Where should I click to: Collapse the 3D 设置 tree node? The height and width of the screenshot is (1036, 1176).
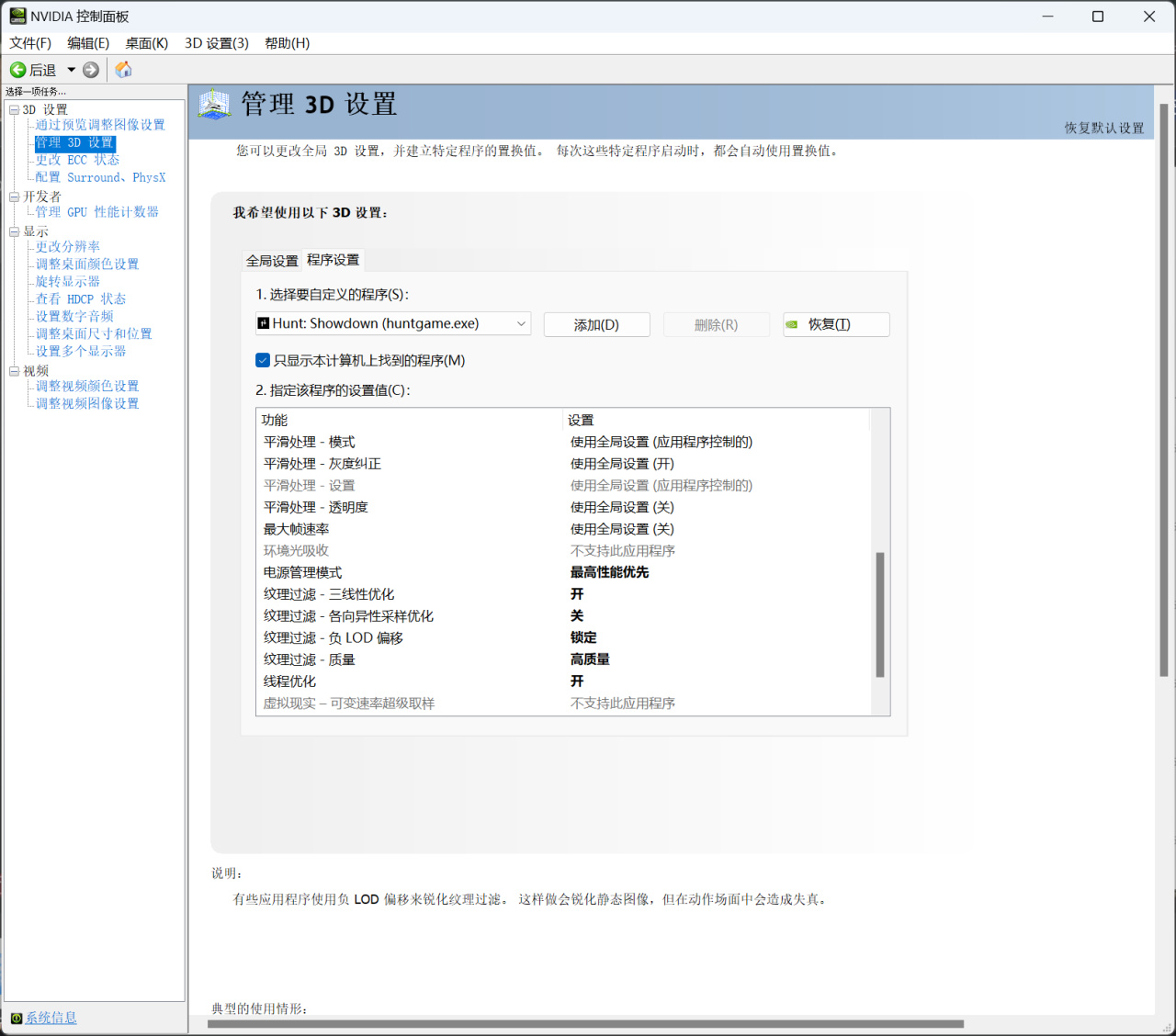coord(14,109)
